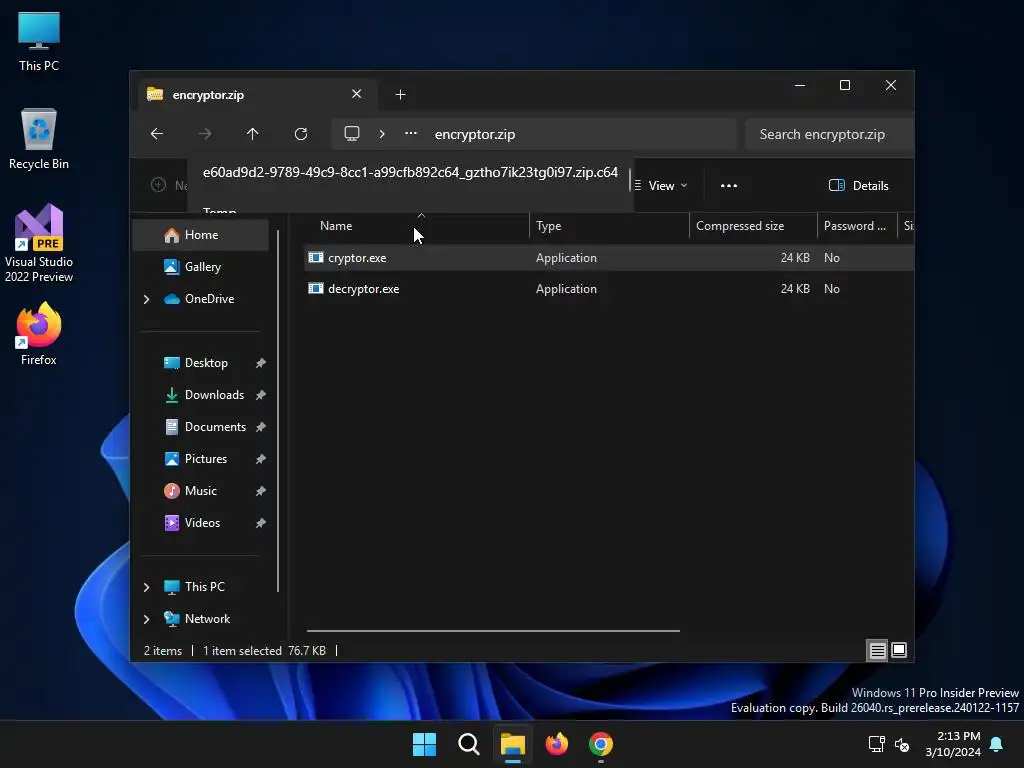
Task: Open the See more toolbar options
Action: click(x=729, y=185)
